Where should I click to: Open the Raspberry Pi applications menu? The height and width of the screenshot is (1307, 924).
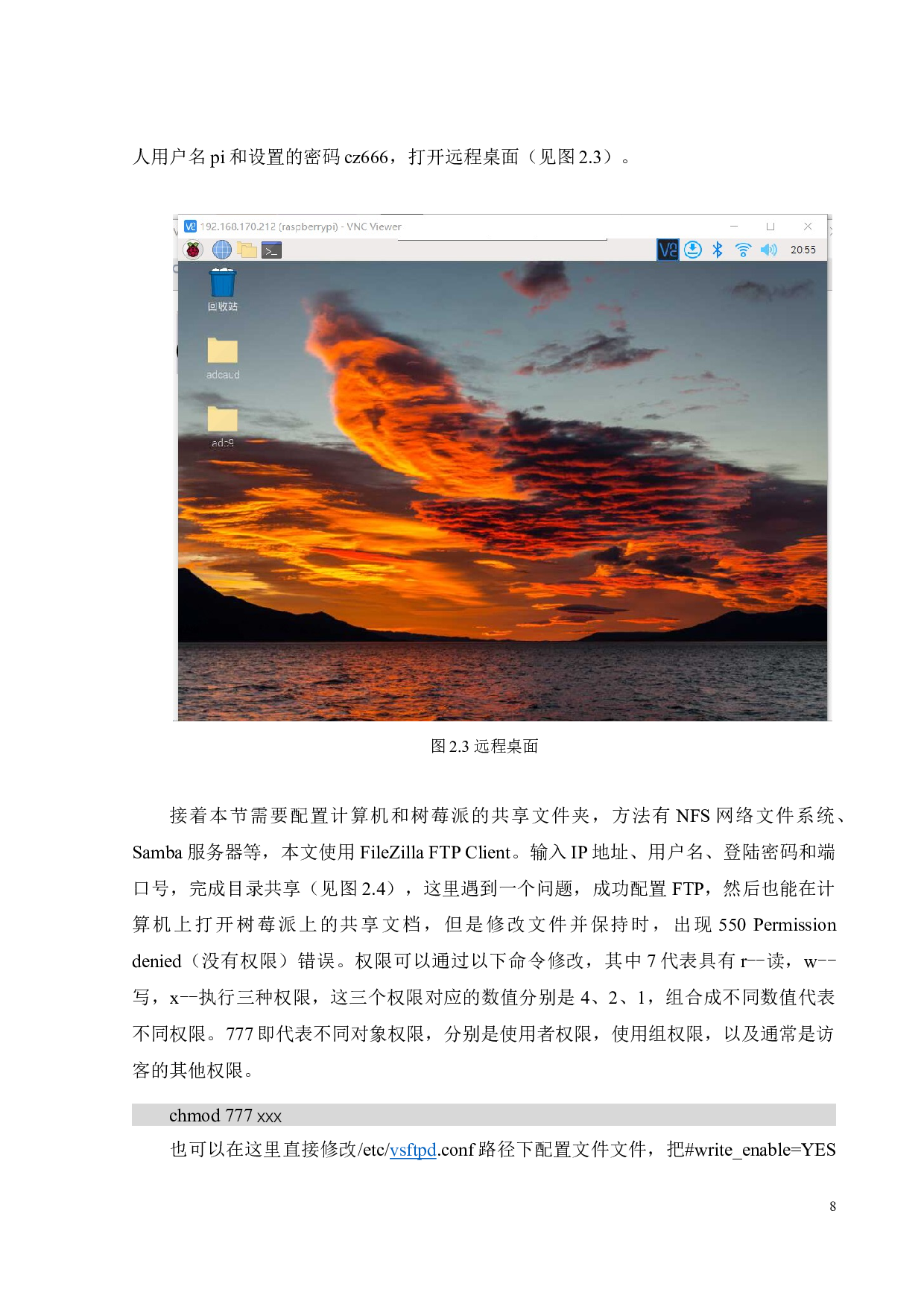pos(193,250)
